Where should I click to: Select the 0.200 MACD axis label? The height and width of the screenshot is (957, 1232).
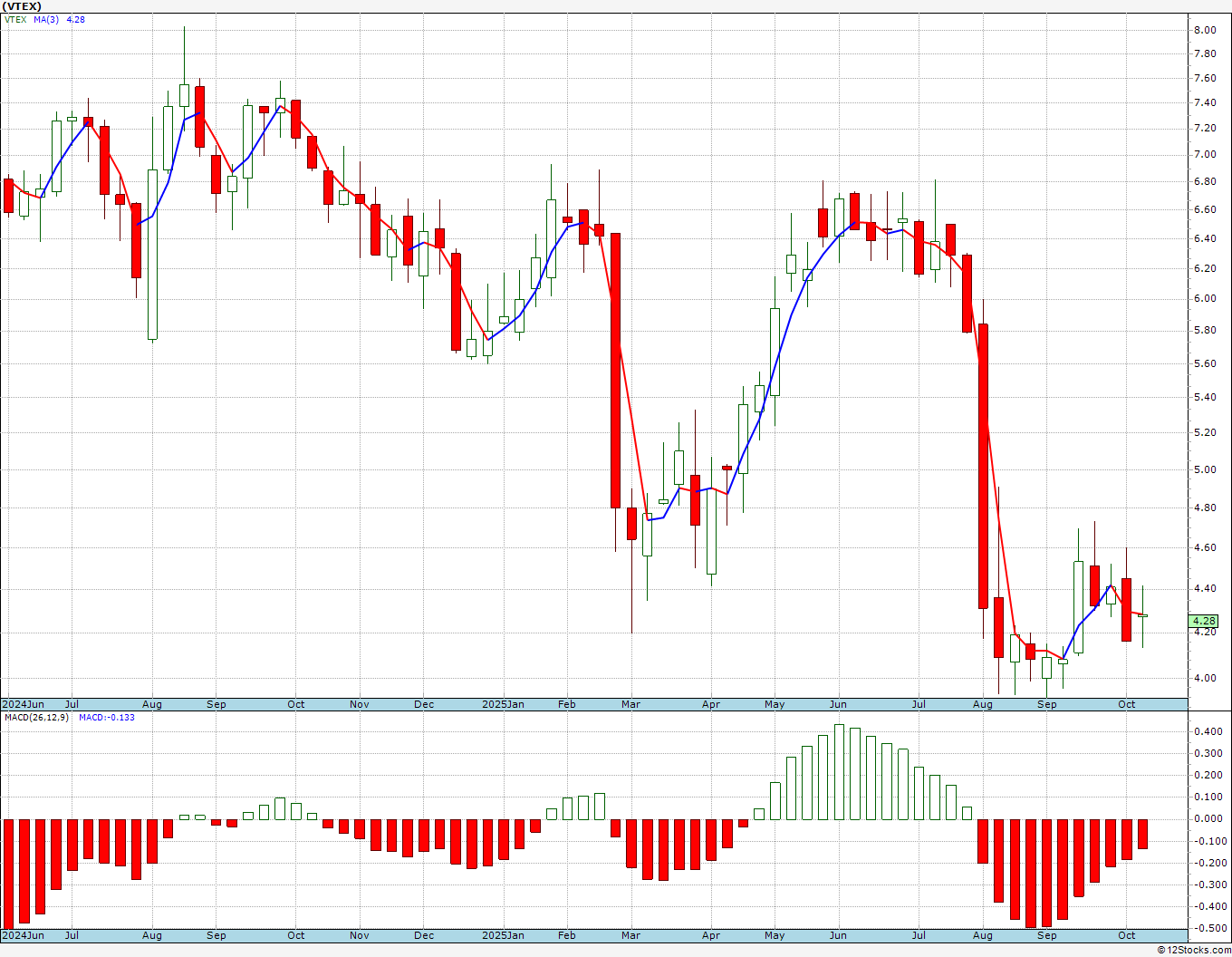[1208, 776]
